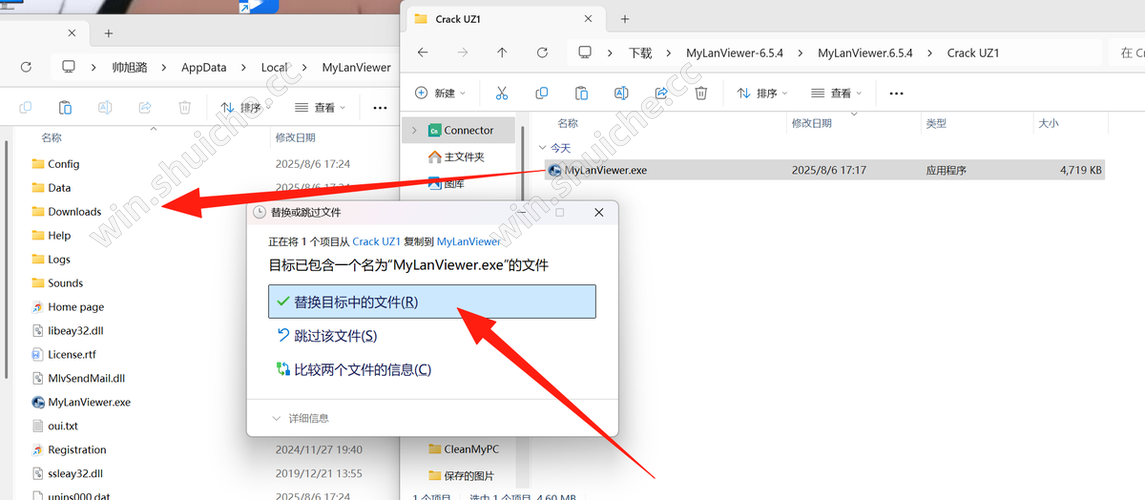Image resolution: width=1145 pixels, height=500 pixels.
Task: Click the AppData breadcrumb in MyLanViewer window
Action: [204, 67]
